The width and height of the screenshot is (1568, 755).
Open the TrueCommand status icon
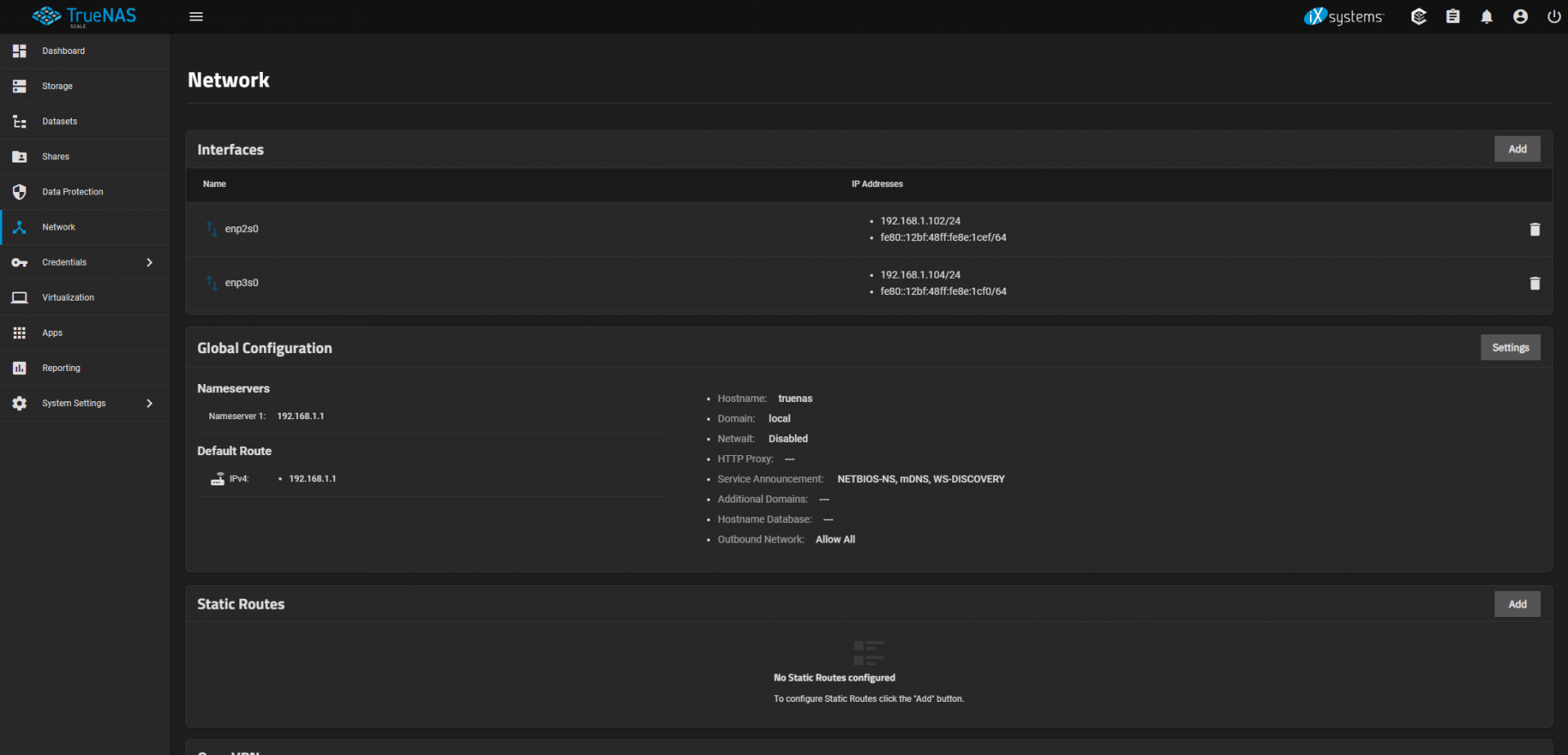click(1419, 16)
